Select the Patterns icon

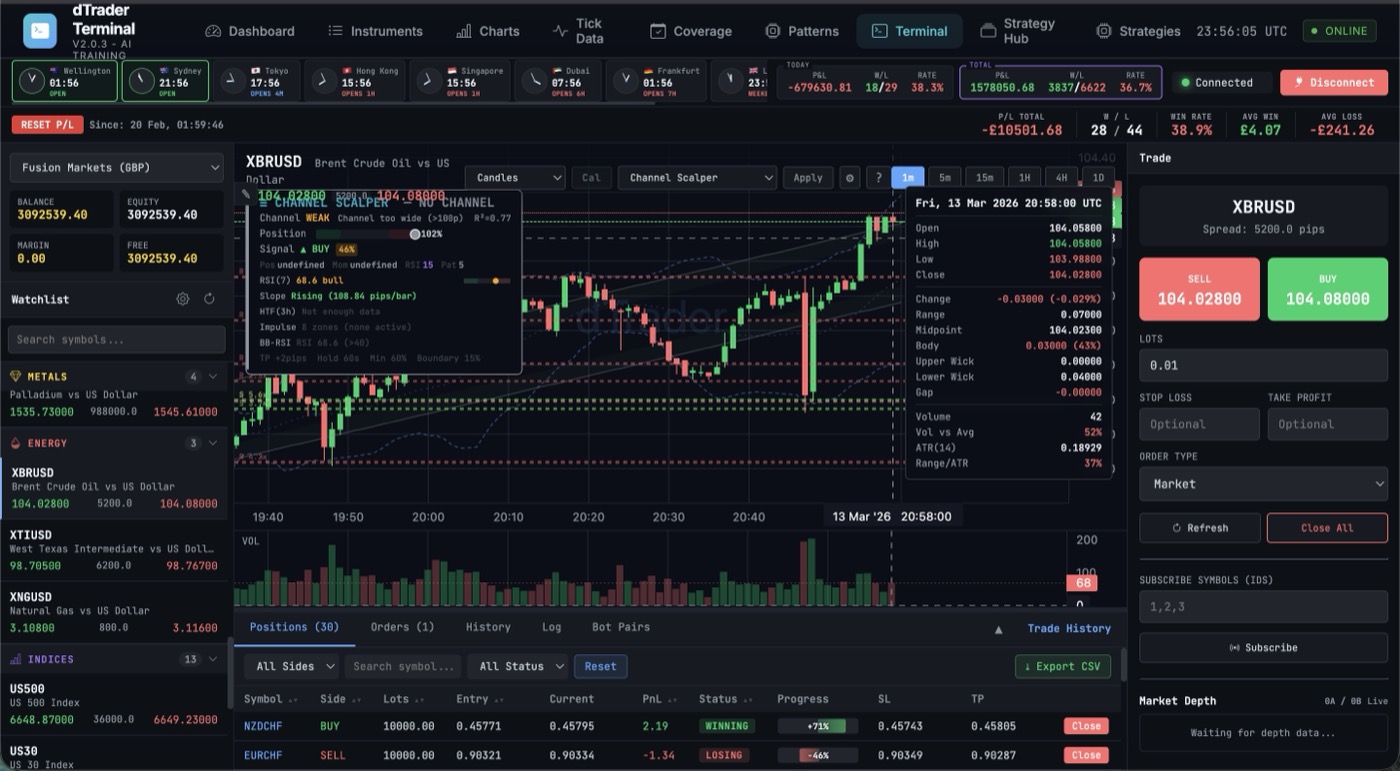[771, 31]
